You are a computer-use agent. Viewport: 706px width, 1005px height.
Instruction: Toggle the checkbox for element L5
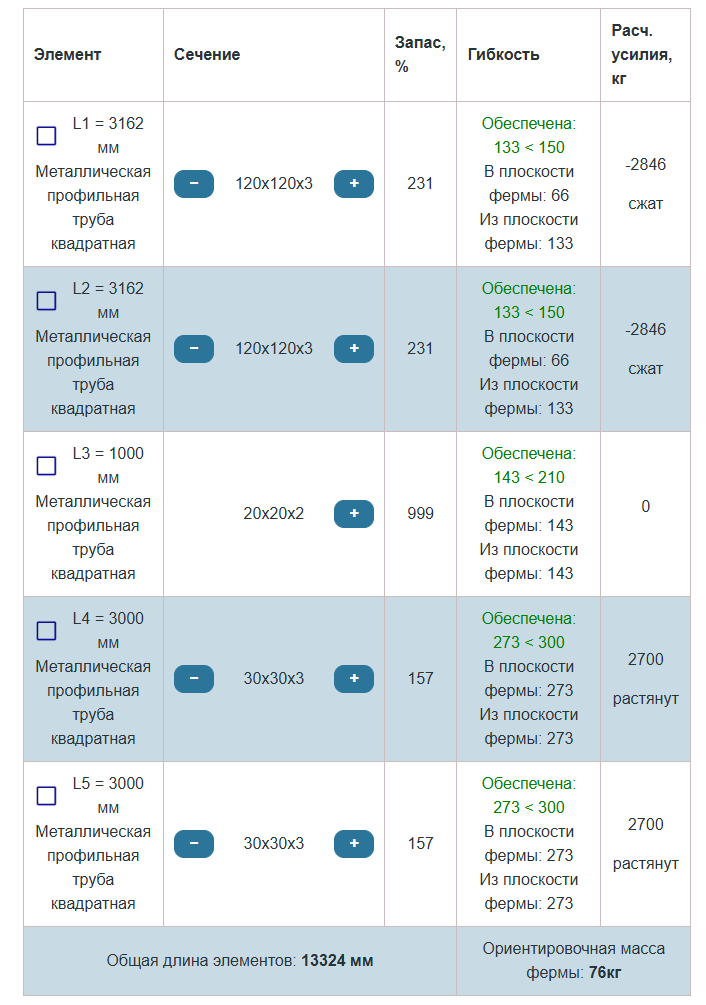coord(46,796)
